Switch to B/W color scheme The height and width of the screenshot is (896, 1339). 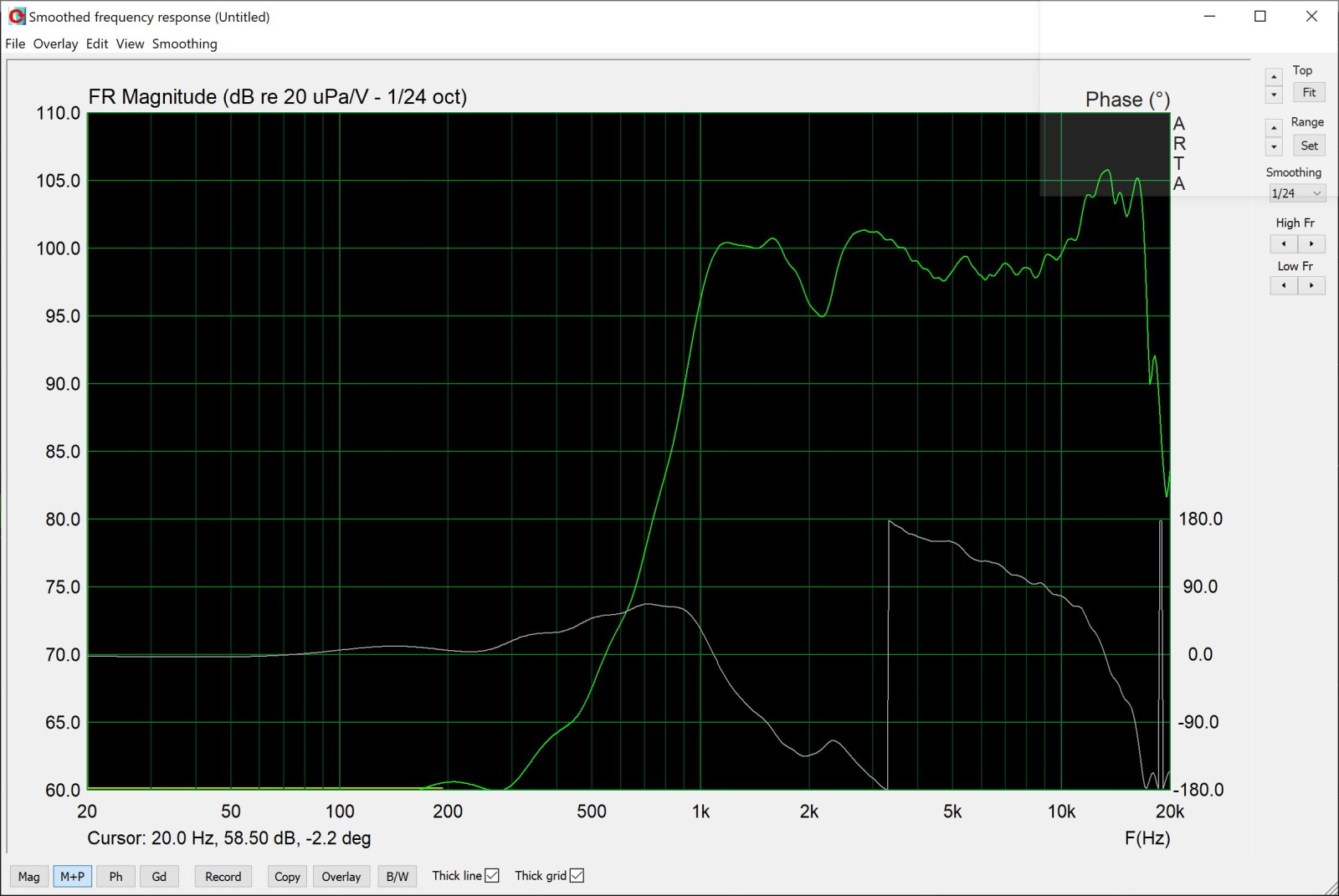click(x=397, y=877)
